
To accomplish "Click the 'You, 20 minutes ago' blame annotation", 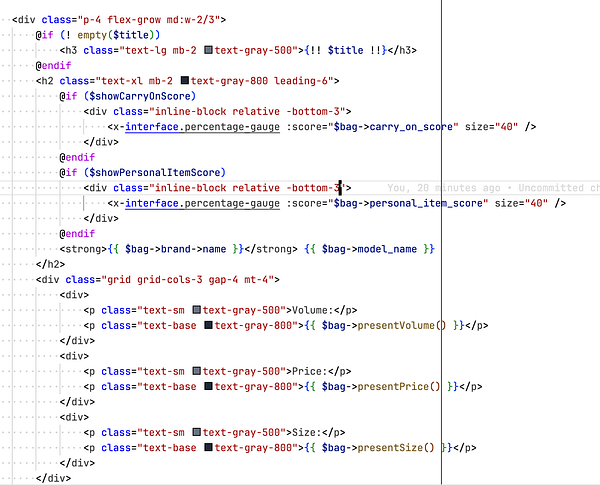I will point(444,188).
